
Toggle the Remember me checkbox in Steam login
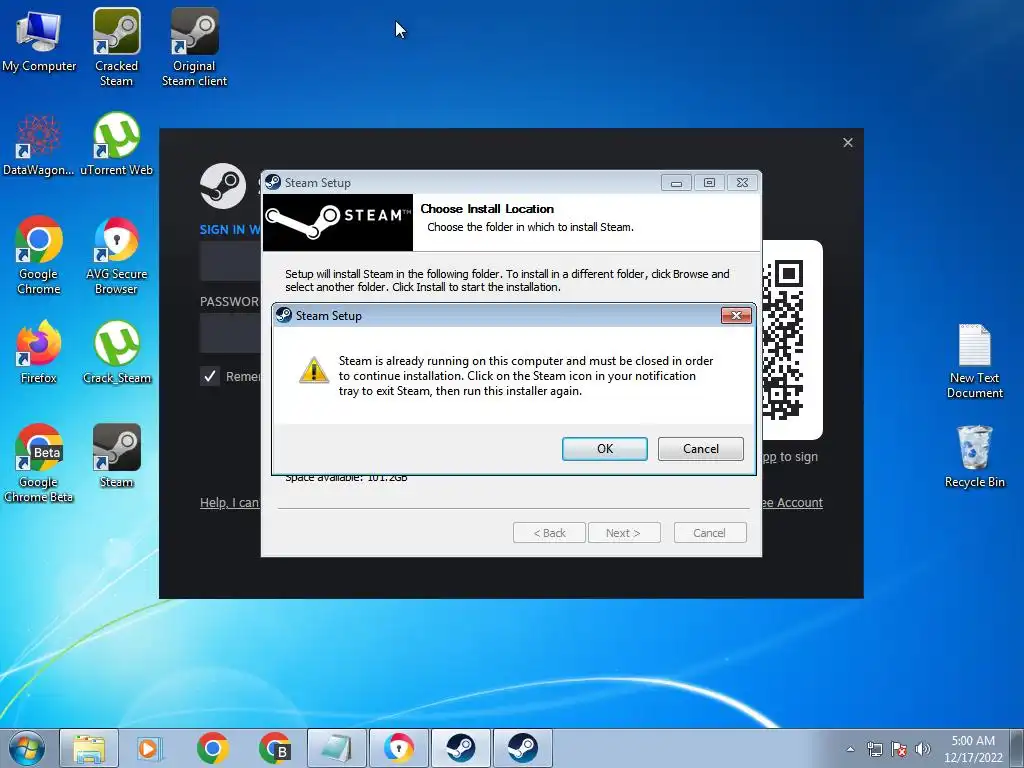210,376
